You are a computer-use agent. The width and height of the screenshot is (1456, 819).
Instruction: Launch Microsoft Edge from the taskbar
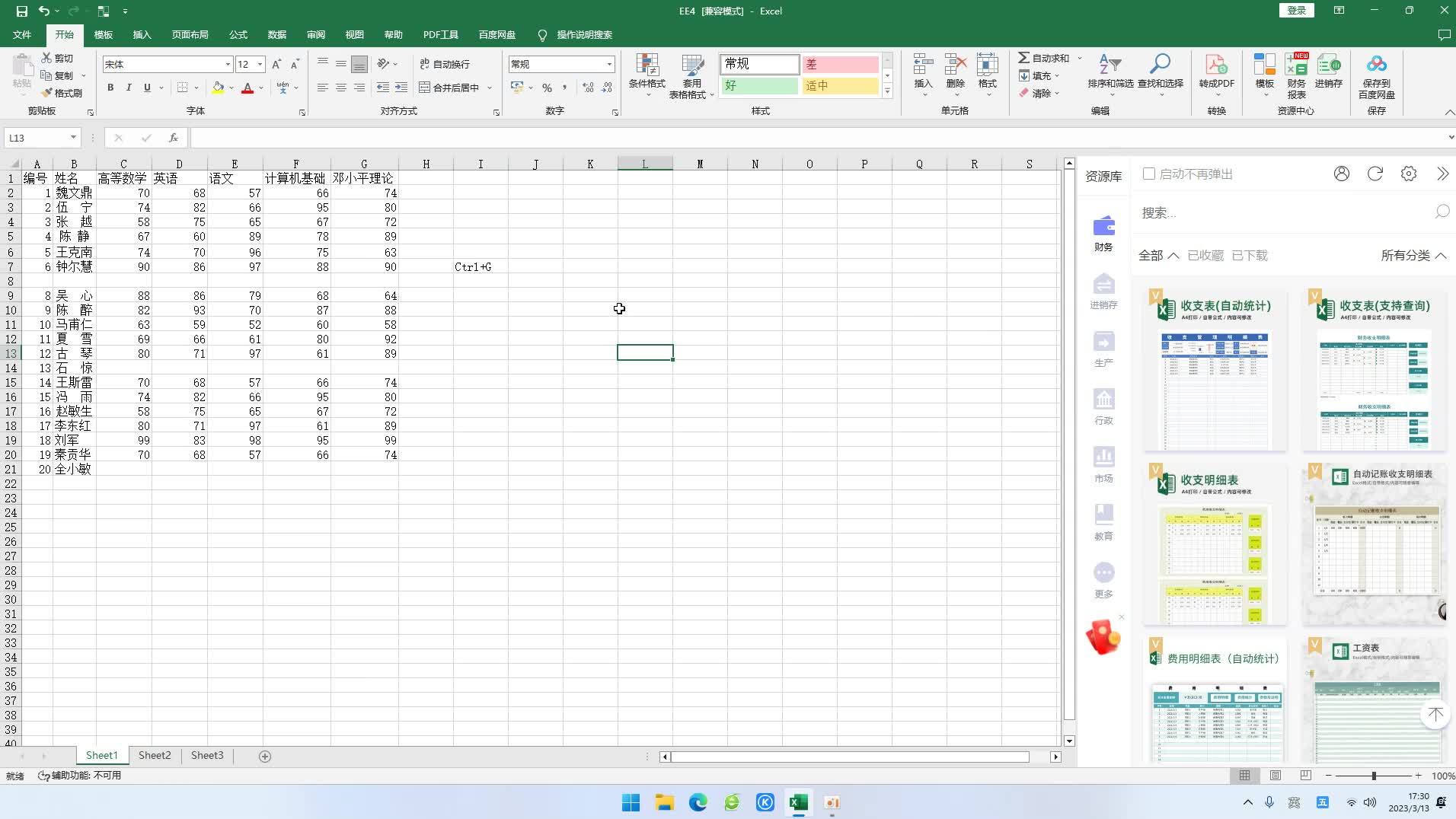point(698,802)
